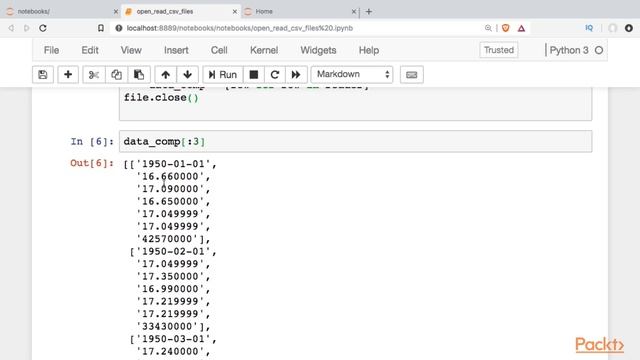Screen dimensions: 640x360
Task: Move the selected cell down
Action: coord(187,75)
